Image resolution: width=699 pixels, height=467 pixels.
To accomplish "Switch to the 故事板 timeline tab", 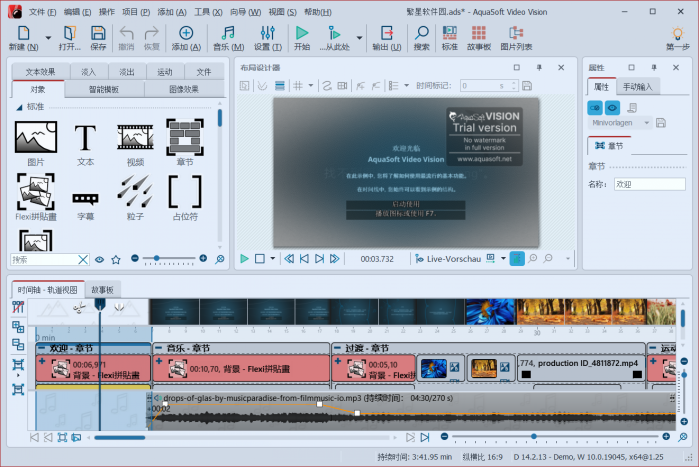I will [x=103, y=290].
